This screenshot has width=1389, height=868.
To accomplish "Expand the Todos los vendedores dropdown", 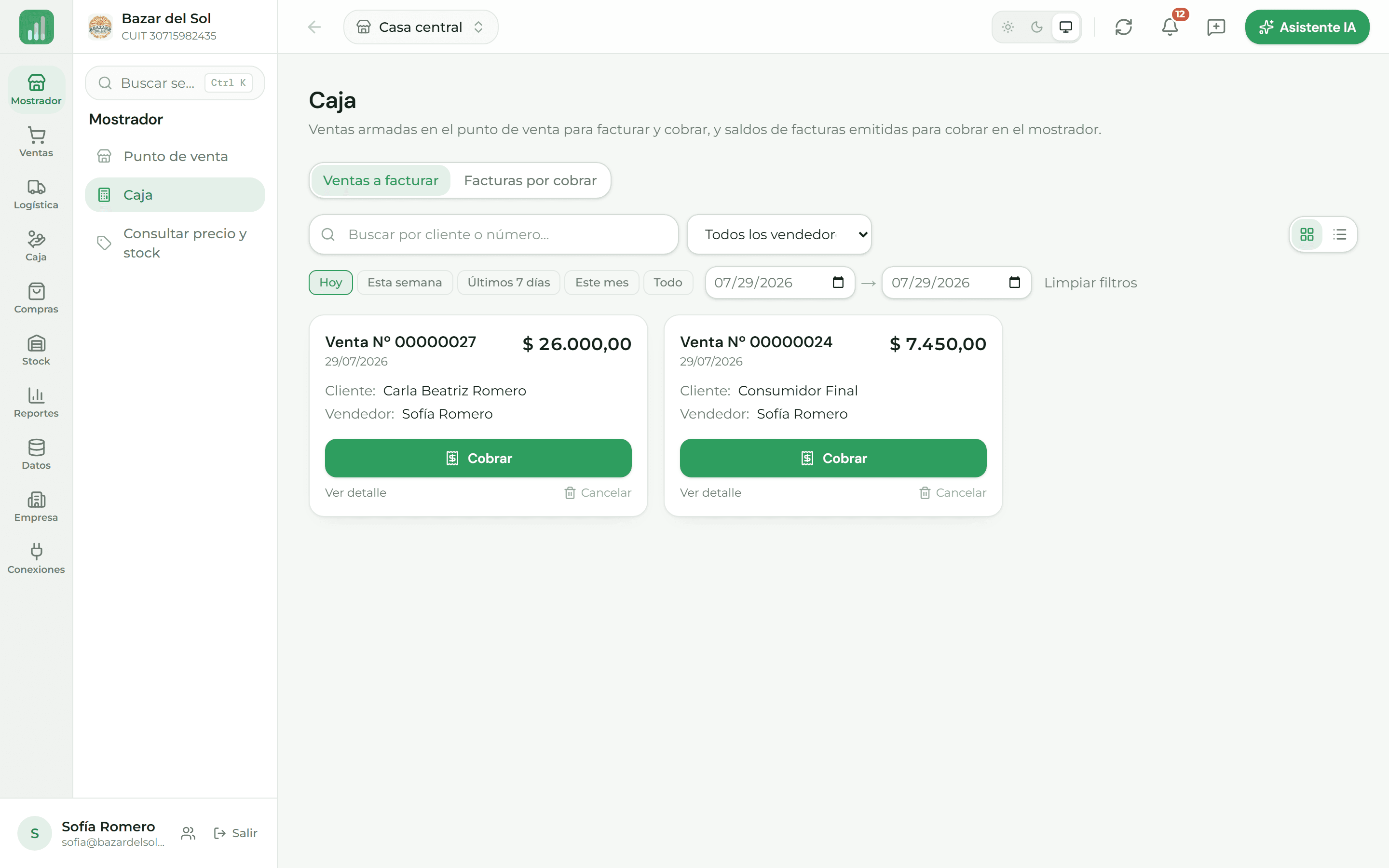I will coord(779,234).
